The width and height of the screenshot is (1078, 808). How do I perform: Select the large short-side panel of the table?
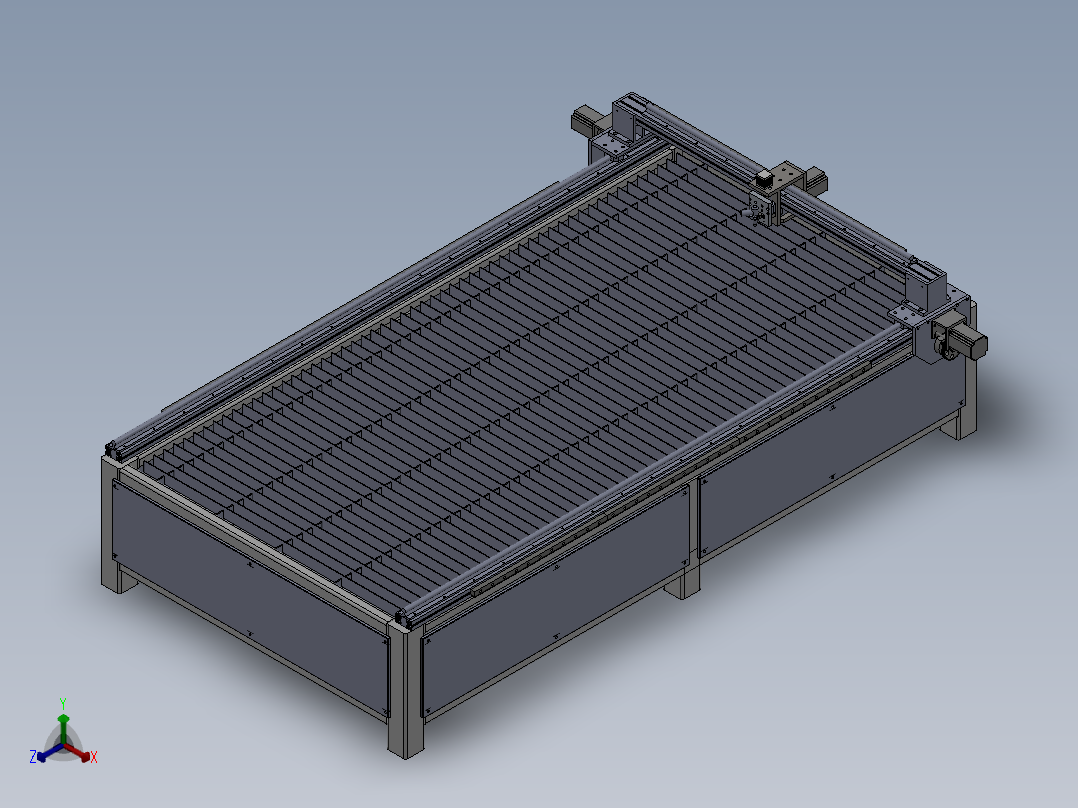coord(249,597)
